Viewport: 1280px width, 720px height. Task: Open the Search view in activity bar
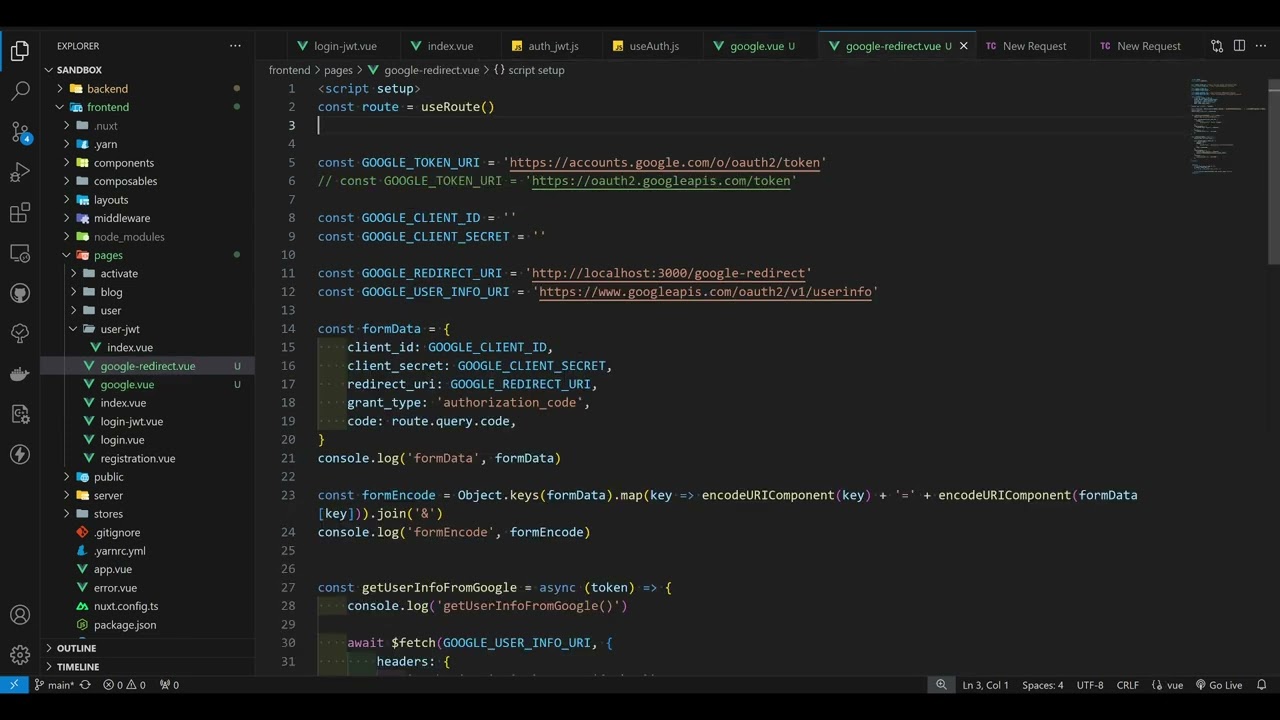(20, 91)
